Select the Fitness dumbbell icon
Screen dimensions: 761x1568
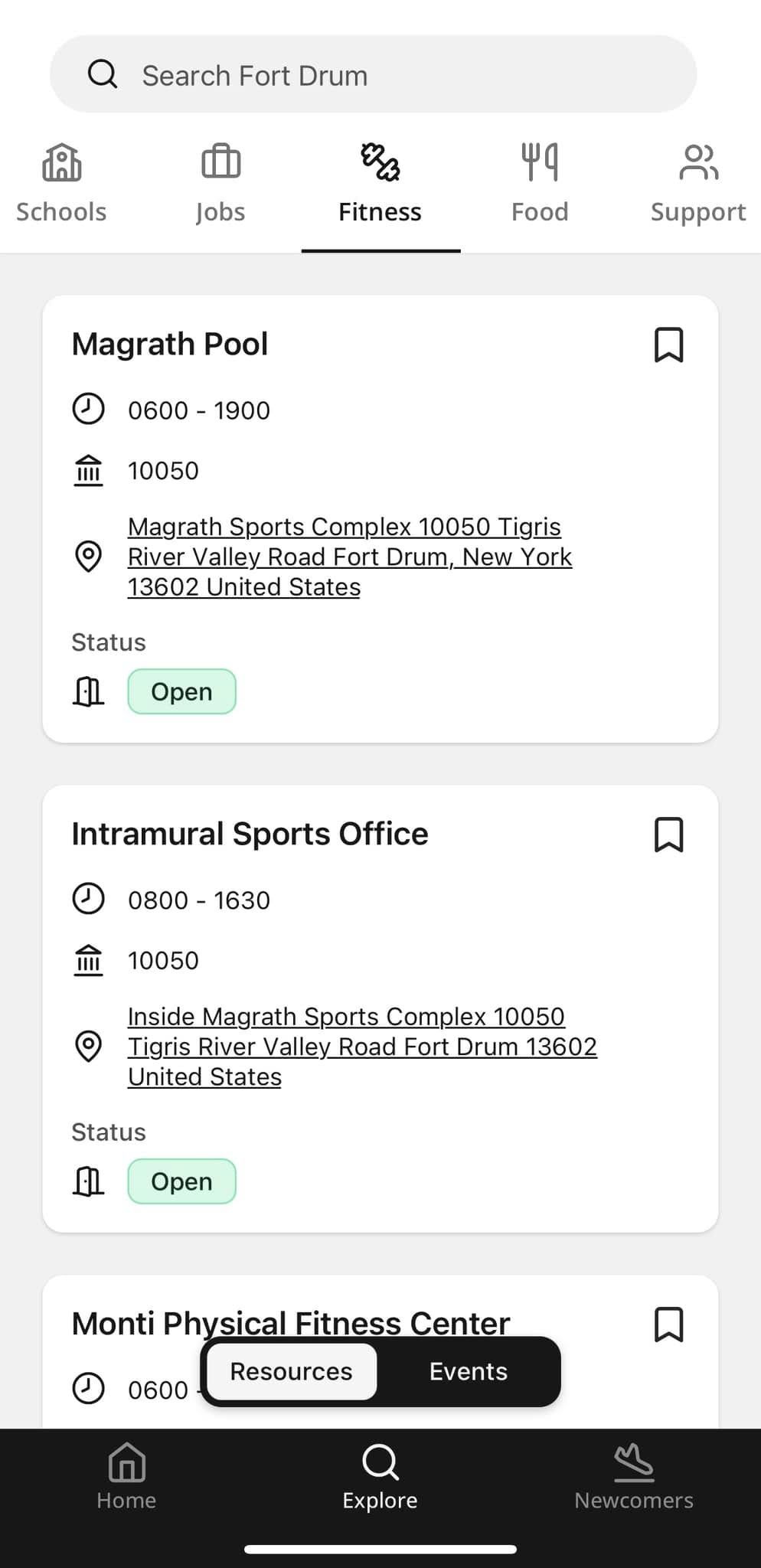coord(380,162)
